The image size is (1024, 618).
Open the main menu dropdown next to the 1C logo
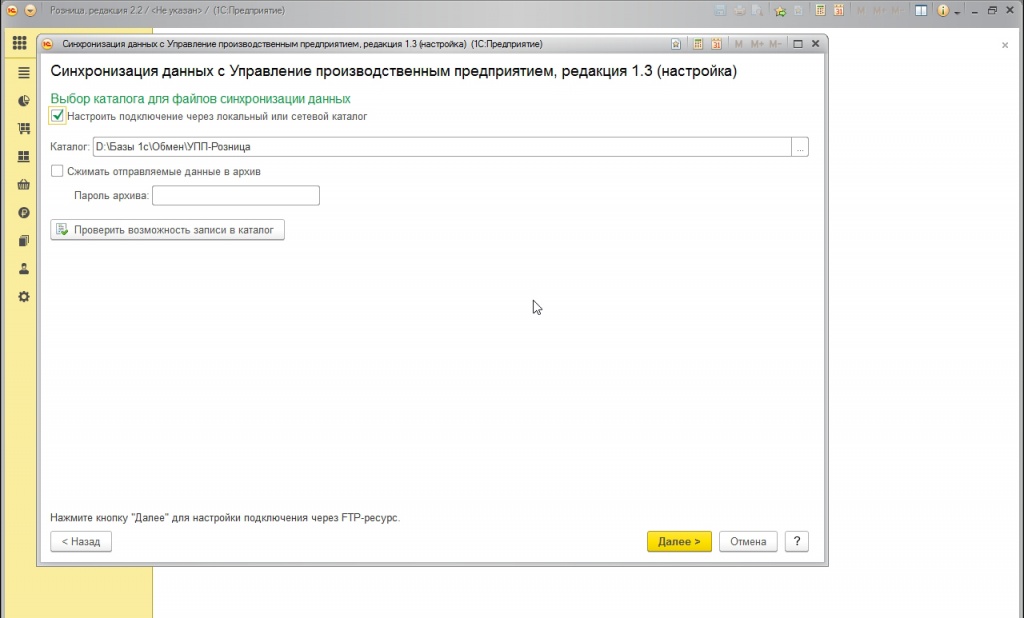coord(30,10)
